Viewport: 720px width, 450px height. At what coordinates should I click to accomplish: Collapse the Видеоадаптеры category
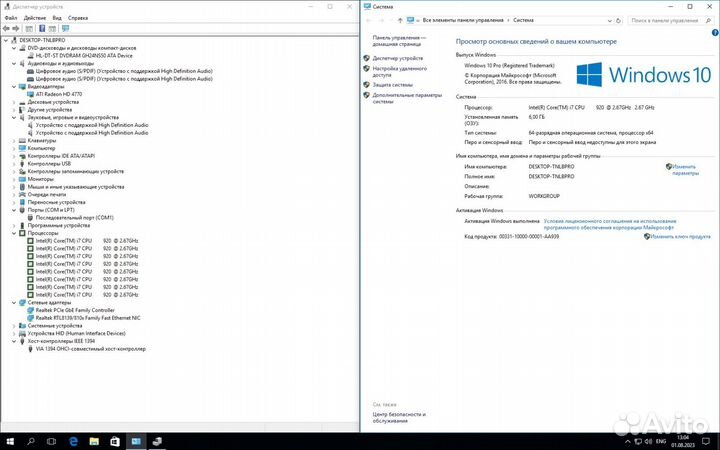(x=14, y=87)
